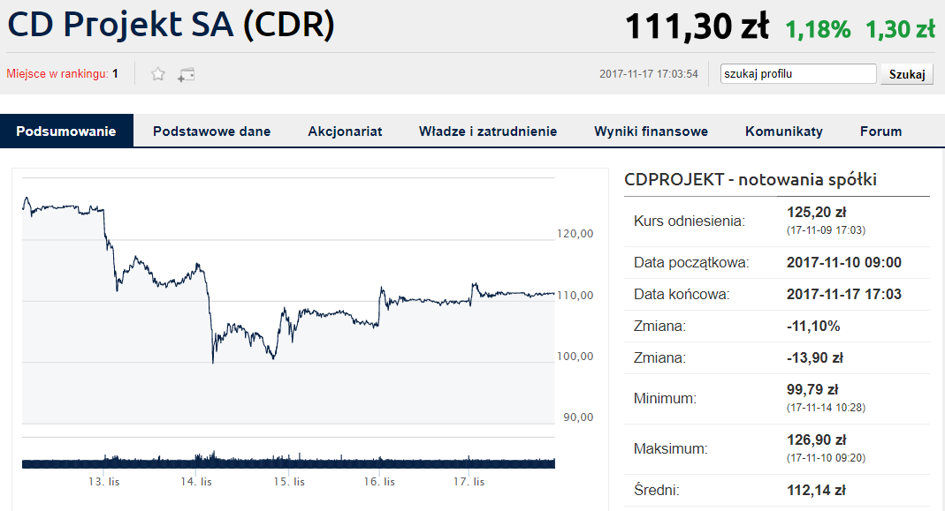The width and height of the screenshot is (945, 511).
Task: Click the 15. lis date on chart axis
Action: point(289,481)
